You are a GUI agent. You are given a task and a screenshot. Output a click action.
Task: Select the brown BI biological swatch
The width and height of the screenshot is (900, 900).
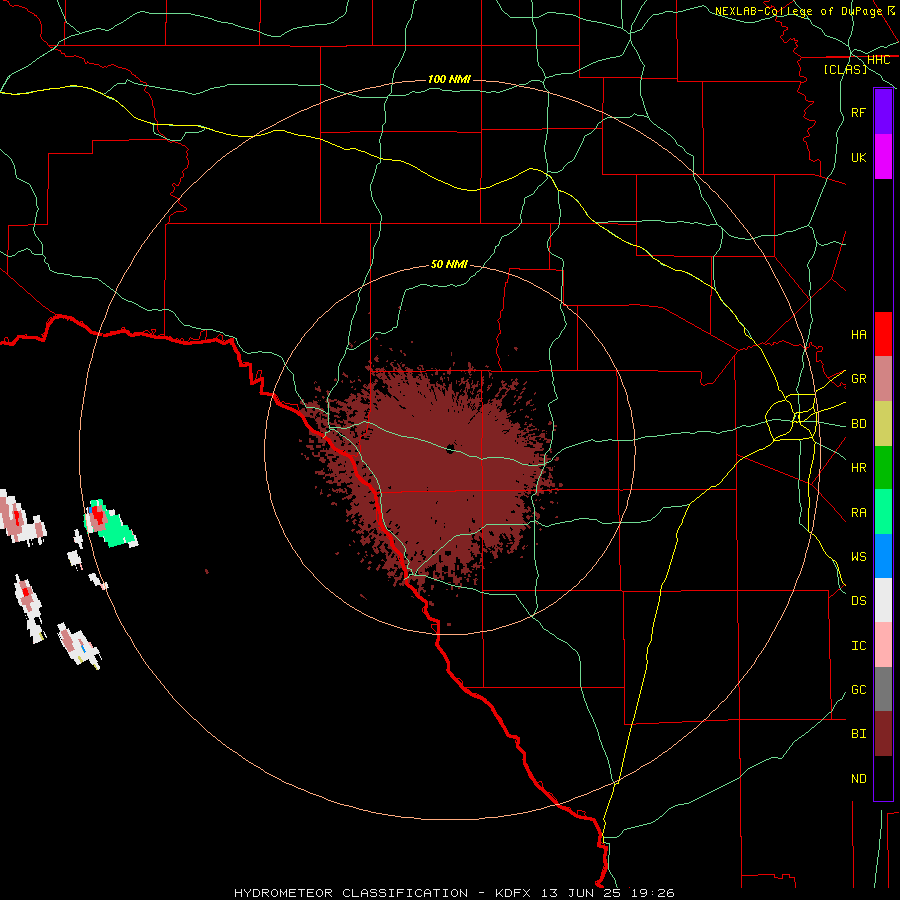[883, 734]
